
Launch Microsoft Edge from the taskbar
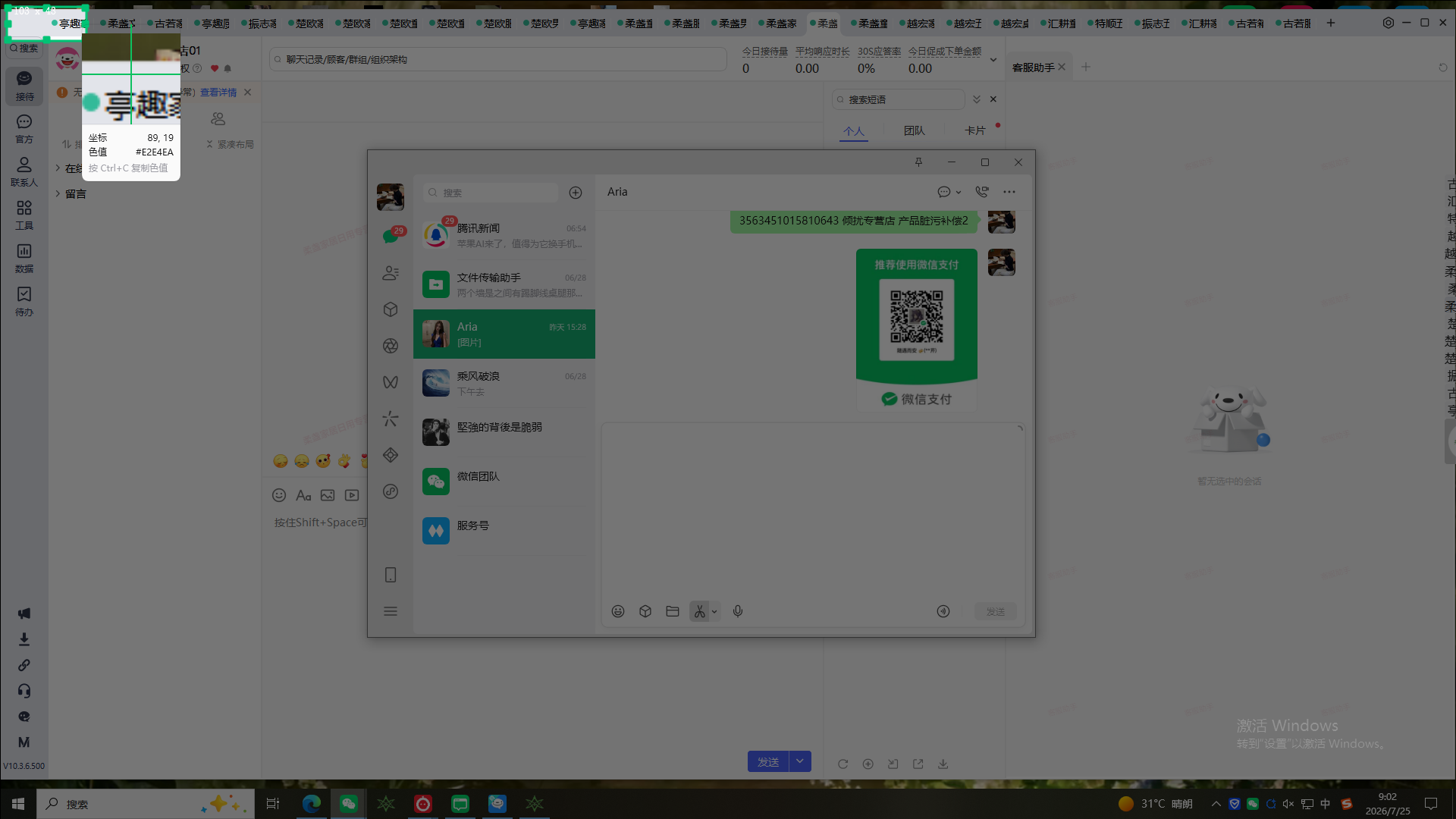[x=312, y=804]
